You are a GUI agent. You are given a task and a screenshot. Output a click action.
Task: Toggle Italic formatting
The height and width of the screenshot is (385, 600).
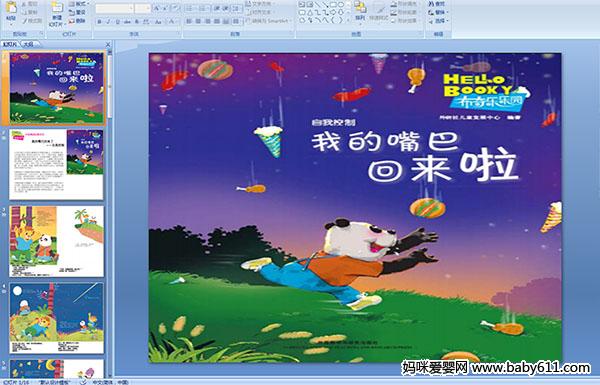(108, 22)
